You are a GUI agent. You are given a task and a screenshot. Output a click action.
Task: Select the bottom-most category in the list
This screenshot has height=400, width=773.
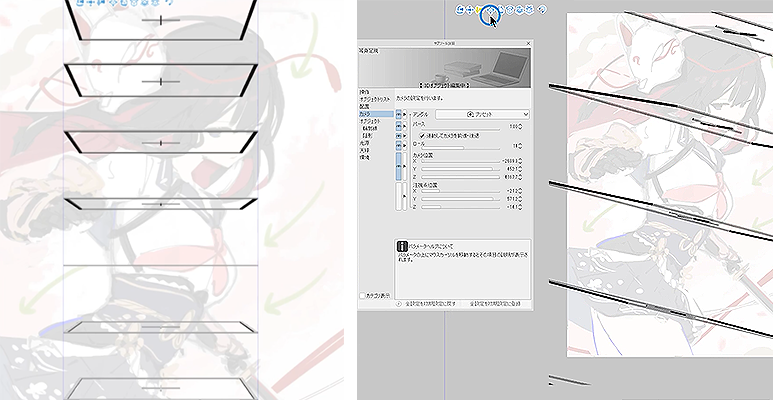point(364,157)
